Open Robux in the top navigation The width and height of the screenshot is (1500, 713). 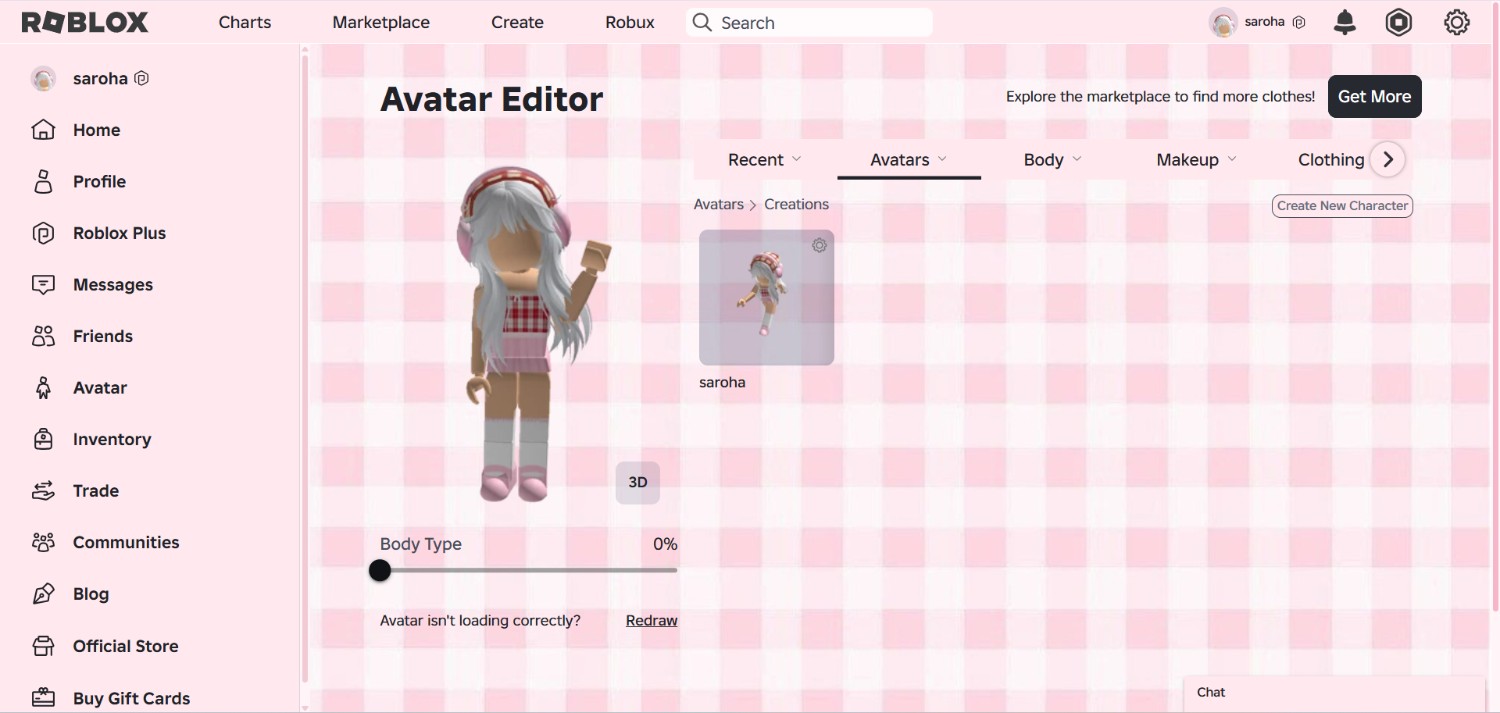[630, 22]
